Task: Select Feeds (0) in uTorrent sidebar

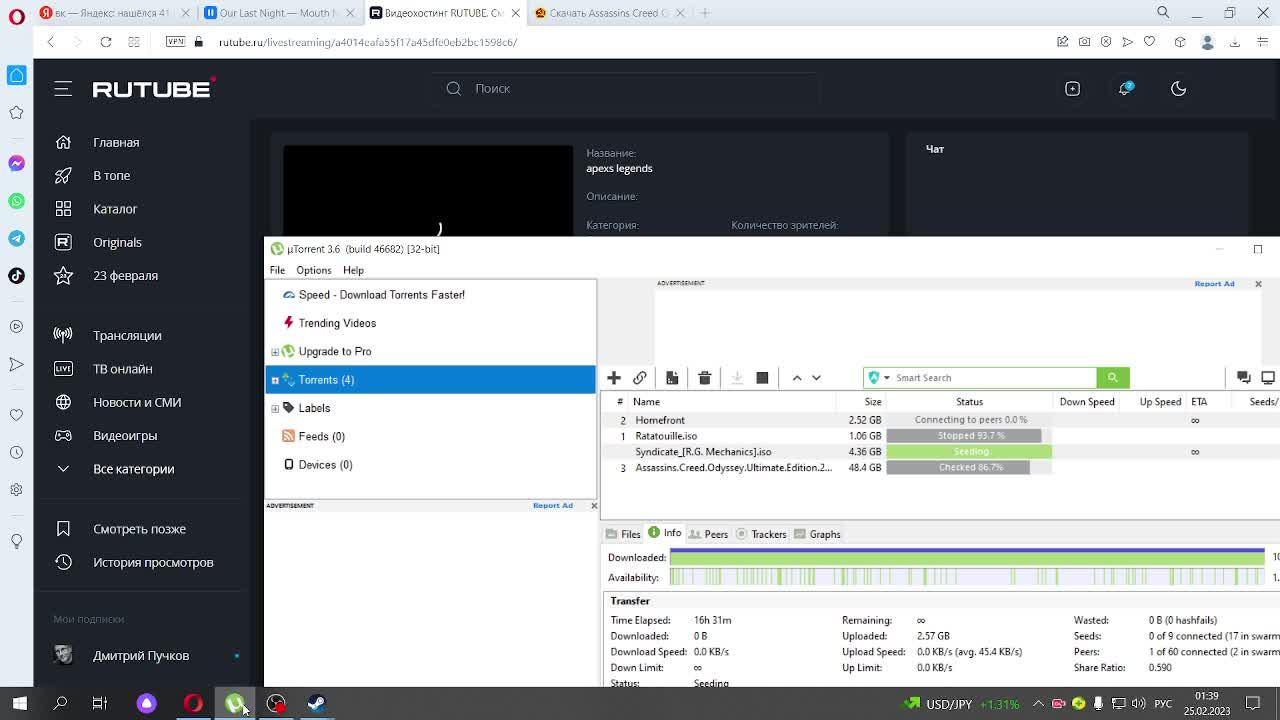Action: coord(321,437)
